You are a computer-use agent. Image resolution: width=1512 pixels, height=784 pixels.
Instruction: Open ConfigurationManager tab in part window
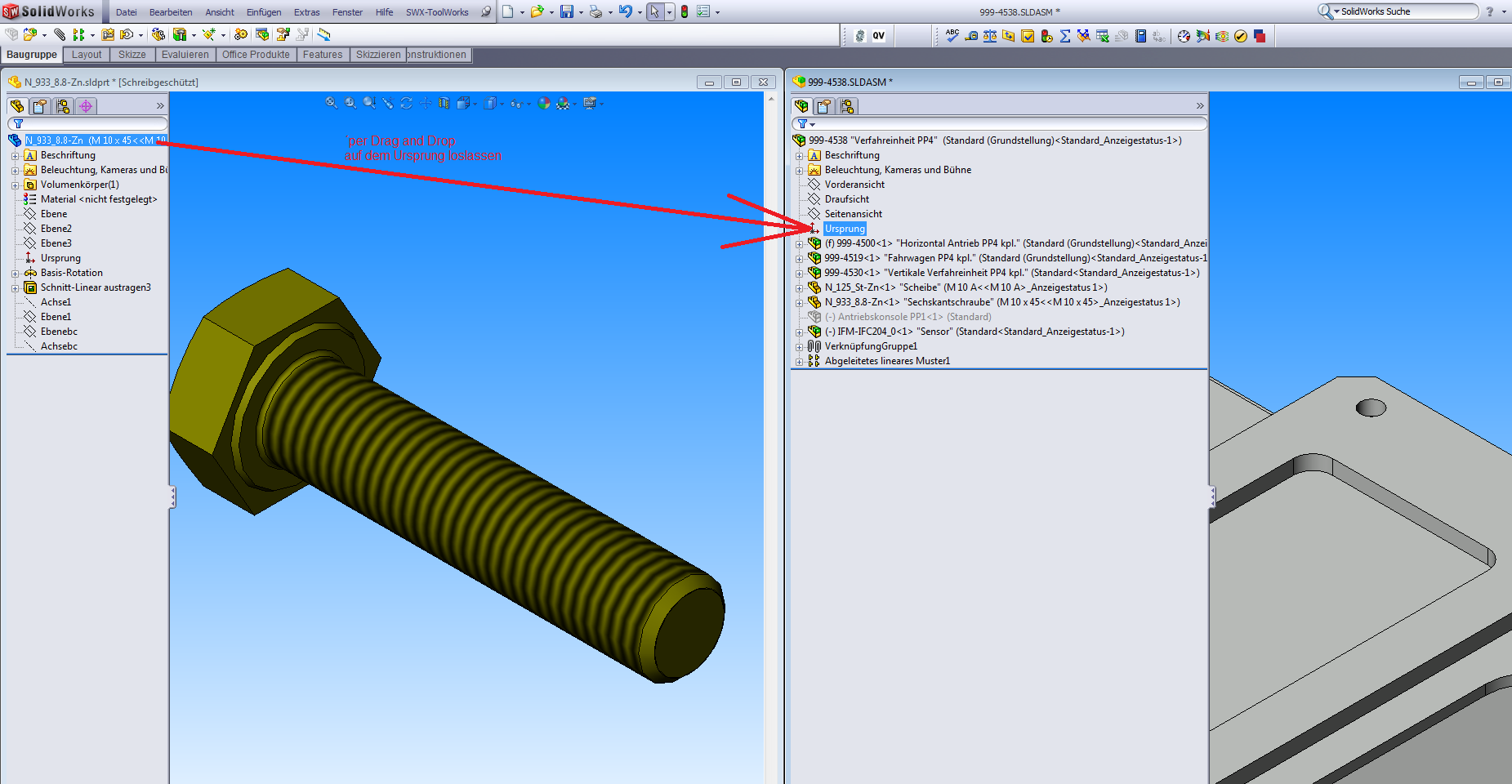[63, 106]
